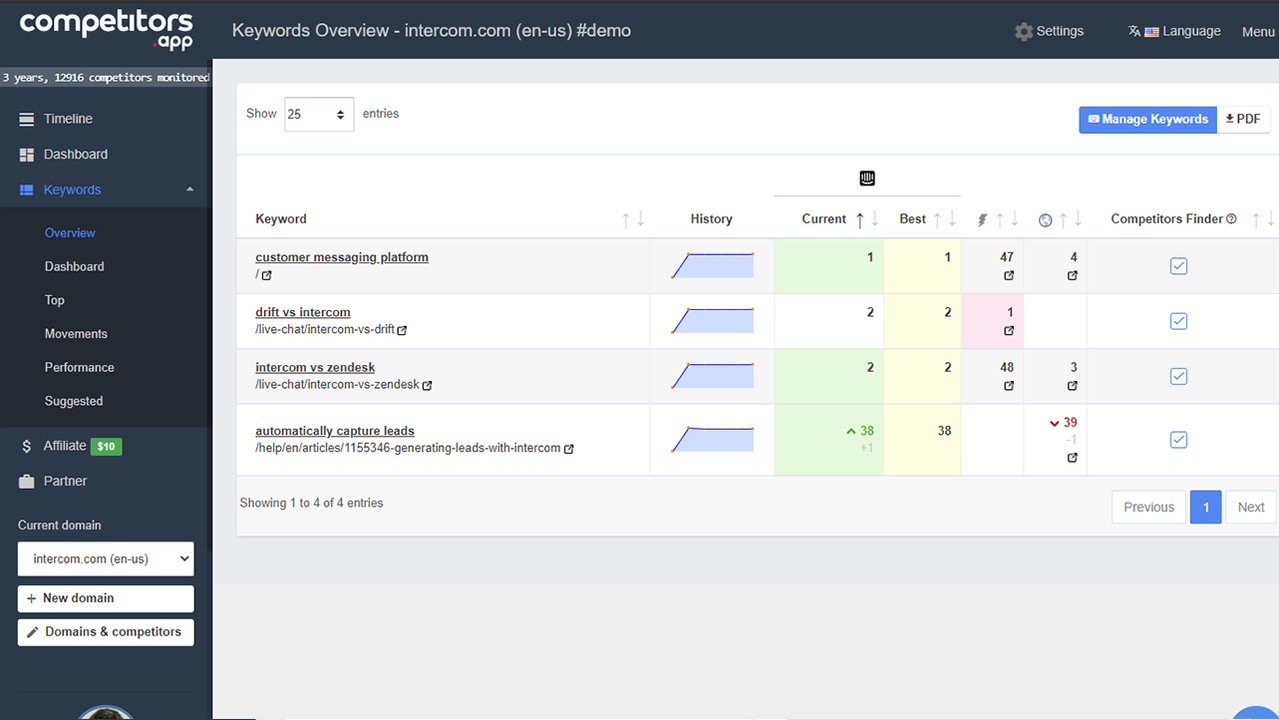Open the Show entries count dropdown
This screenshot has width=1279, height=720.
(x=318, y=115)
